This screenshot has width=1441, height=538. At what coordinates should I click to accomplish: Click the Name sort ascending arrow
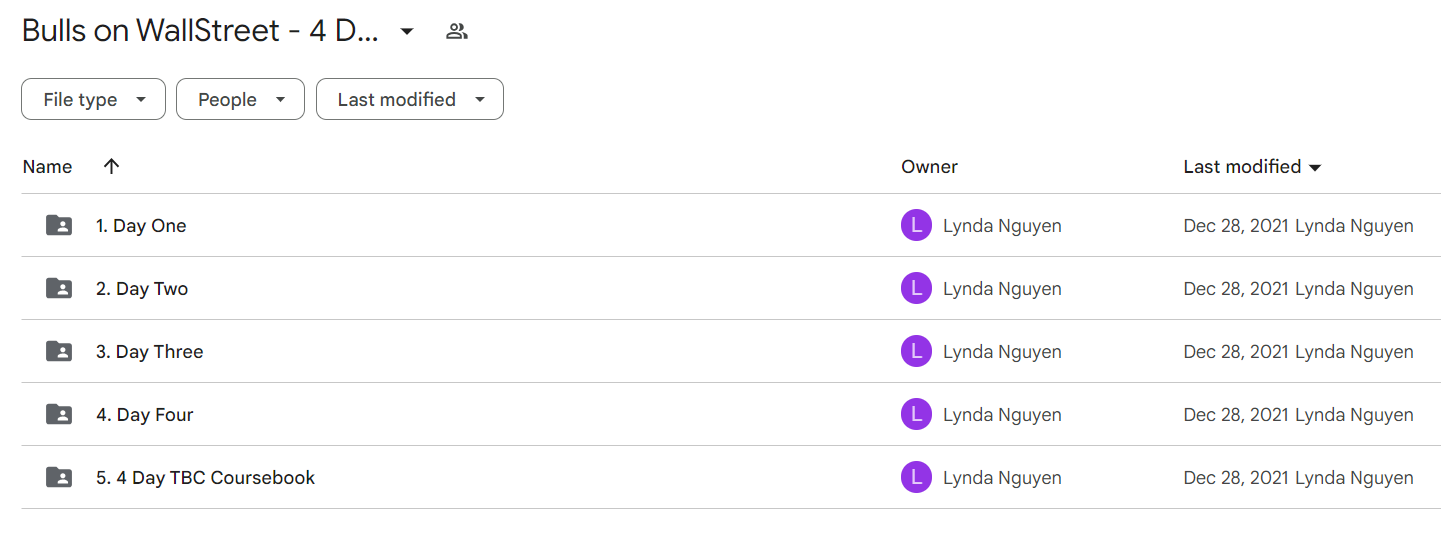click(x=111, y=166)
